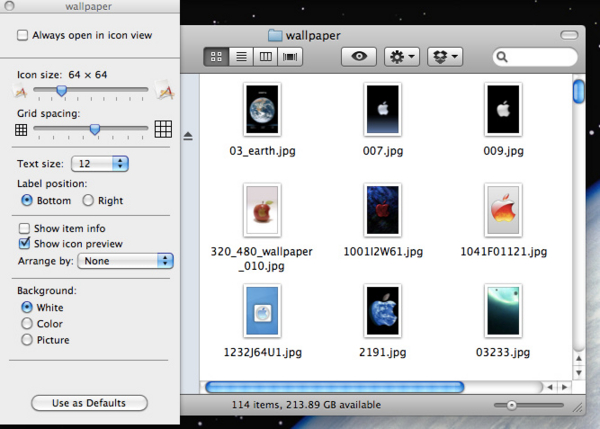Enable Always open in icon view
The height and width of the screenshot is (429, 600).
[23, 35]
